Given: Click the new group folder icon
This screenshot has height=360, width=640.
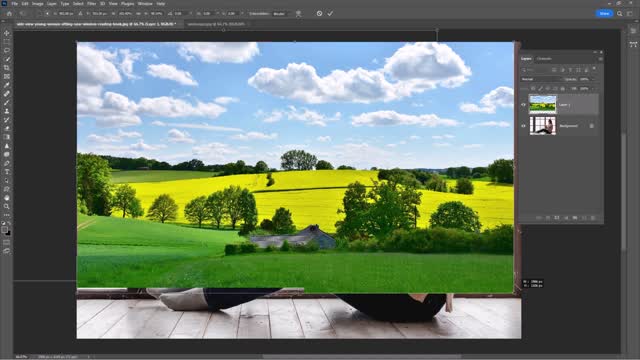Looking at the screenshot, I should click(x=575, y=218).
